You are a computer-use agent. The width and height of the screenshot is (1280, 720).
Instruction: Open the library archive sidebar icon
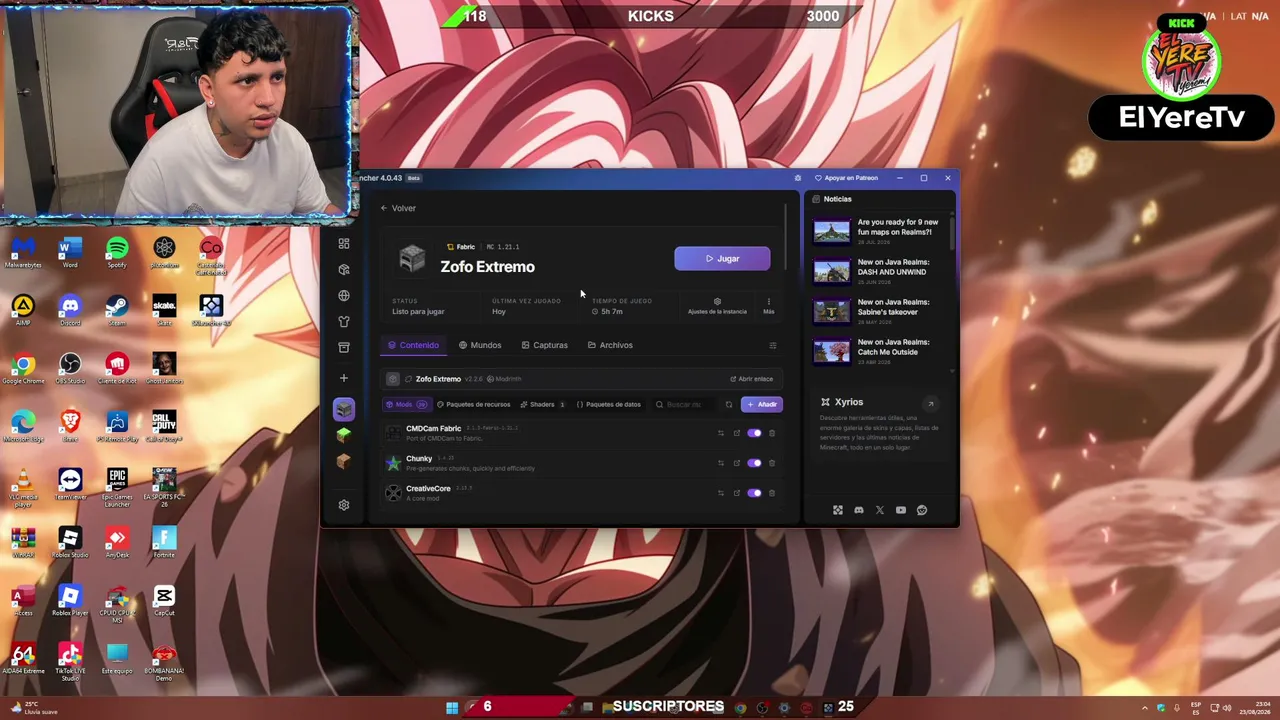[344, 348]
